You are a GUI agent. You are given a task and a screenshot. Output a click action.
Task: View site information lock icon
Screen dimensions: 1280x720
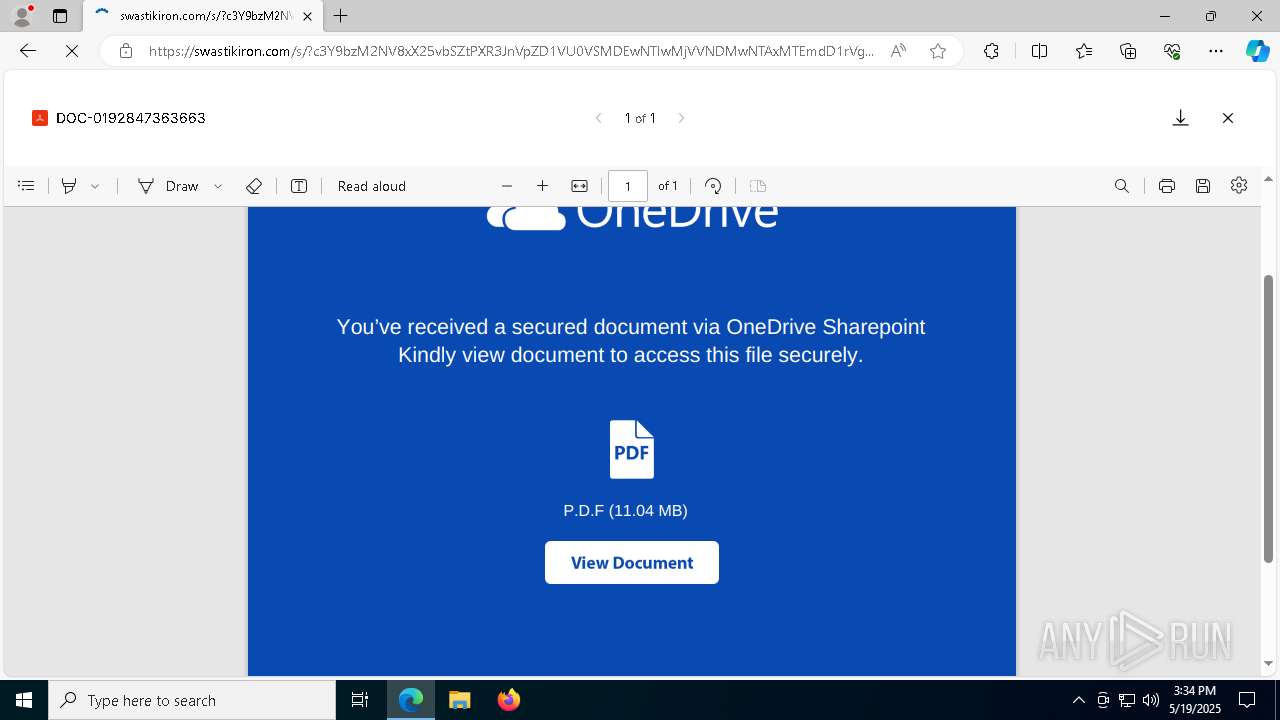(125, 51)
